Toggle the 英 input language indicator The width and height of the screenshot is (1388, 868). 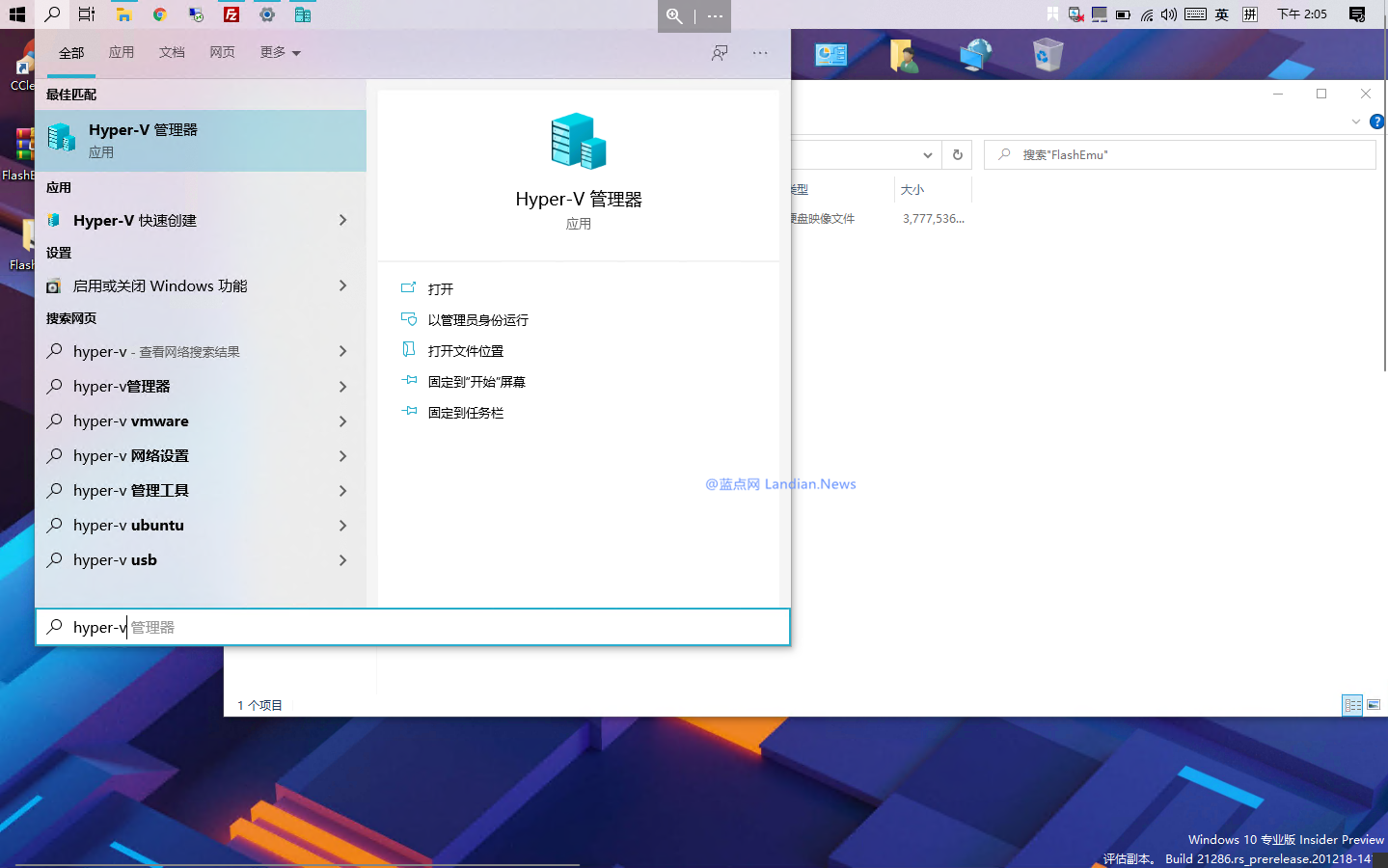pyautogui.click(x=1222, y=14)
